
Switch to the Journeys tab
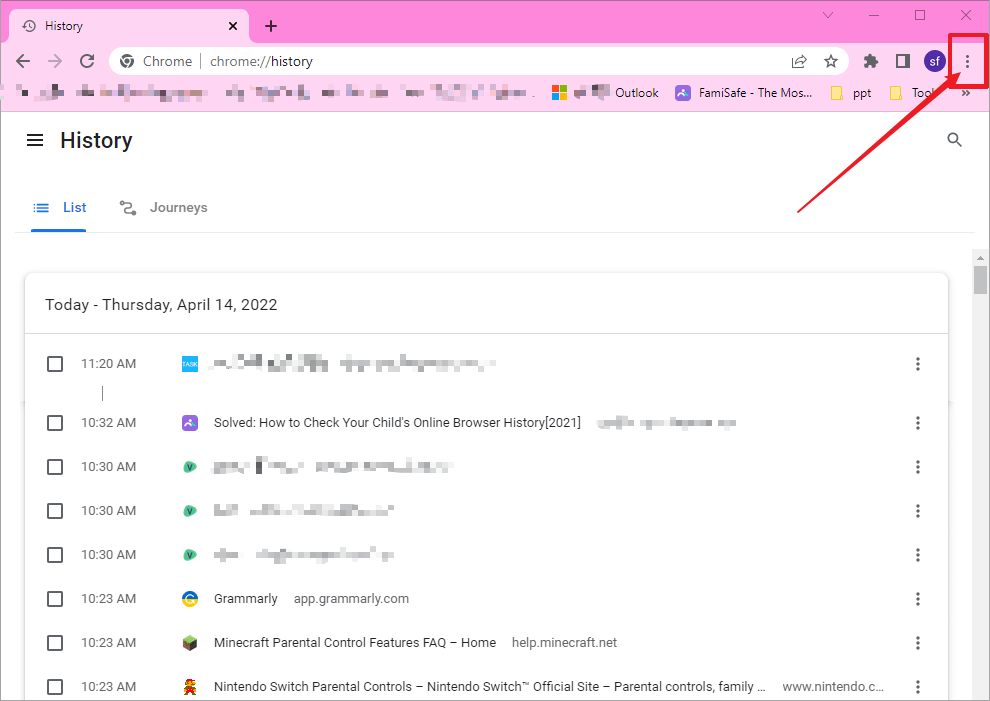coord(164,208)
